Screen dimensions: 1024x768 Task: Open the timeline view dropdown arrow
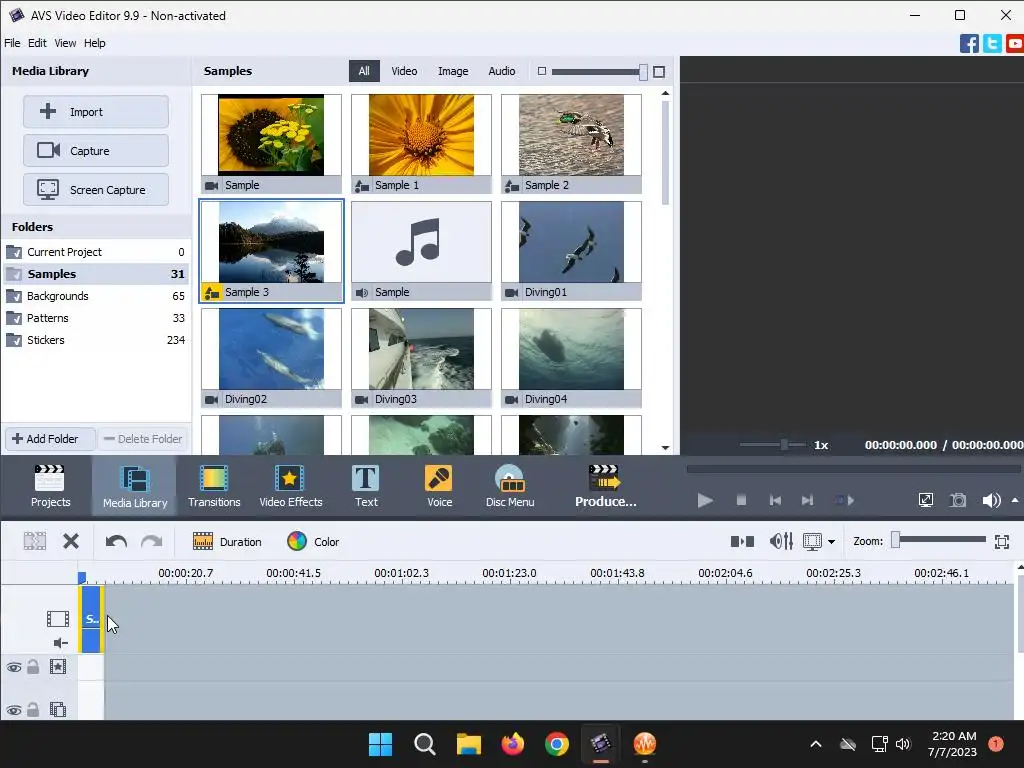point(831,541)
